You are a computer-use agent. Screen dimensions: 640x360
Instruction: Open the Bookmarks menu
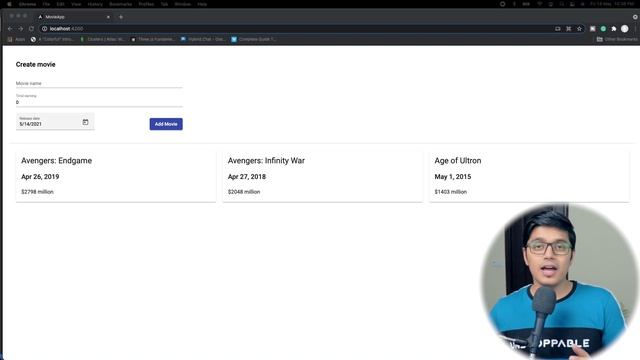[120, 4]
